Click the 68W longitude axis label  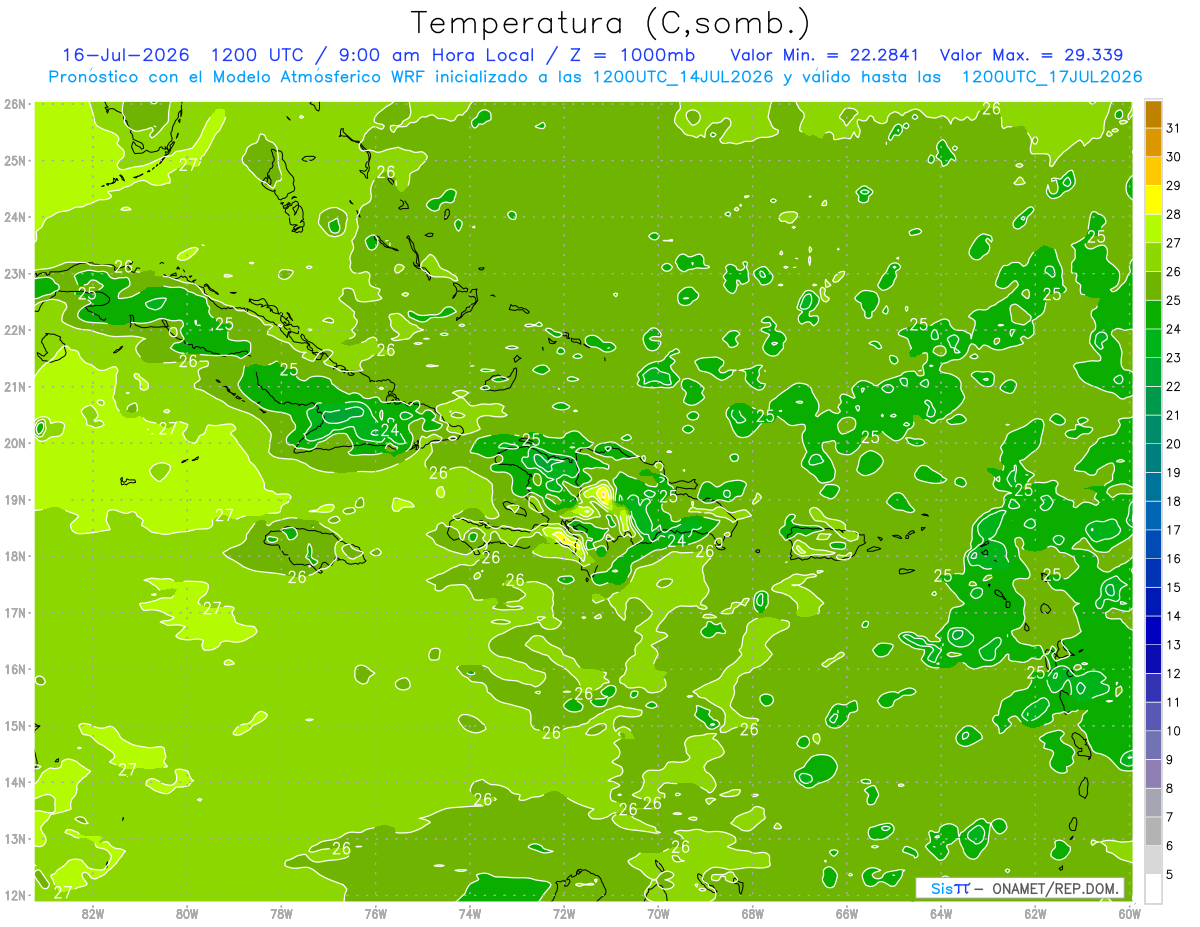coord(753,913)
